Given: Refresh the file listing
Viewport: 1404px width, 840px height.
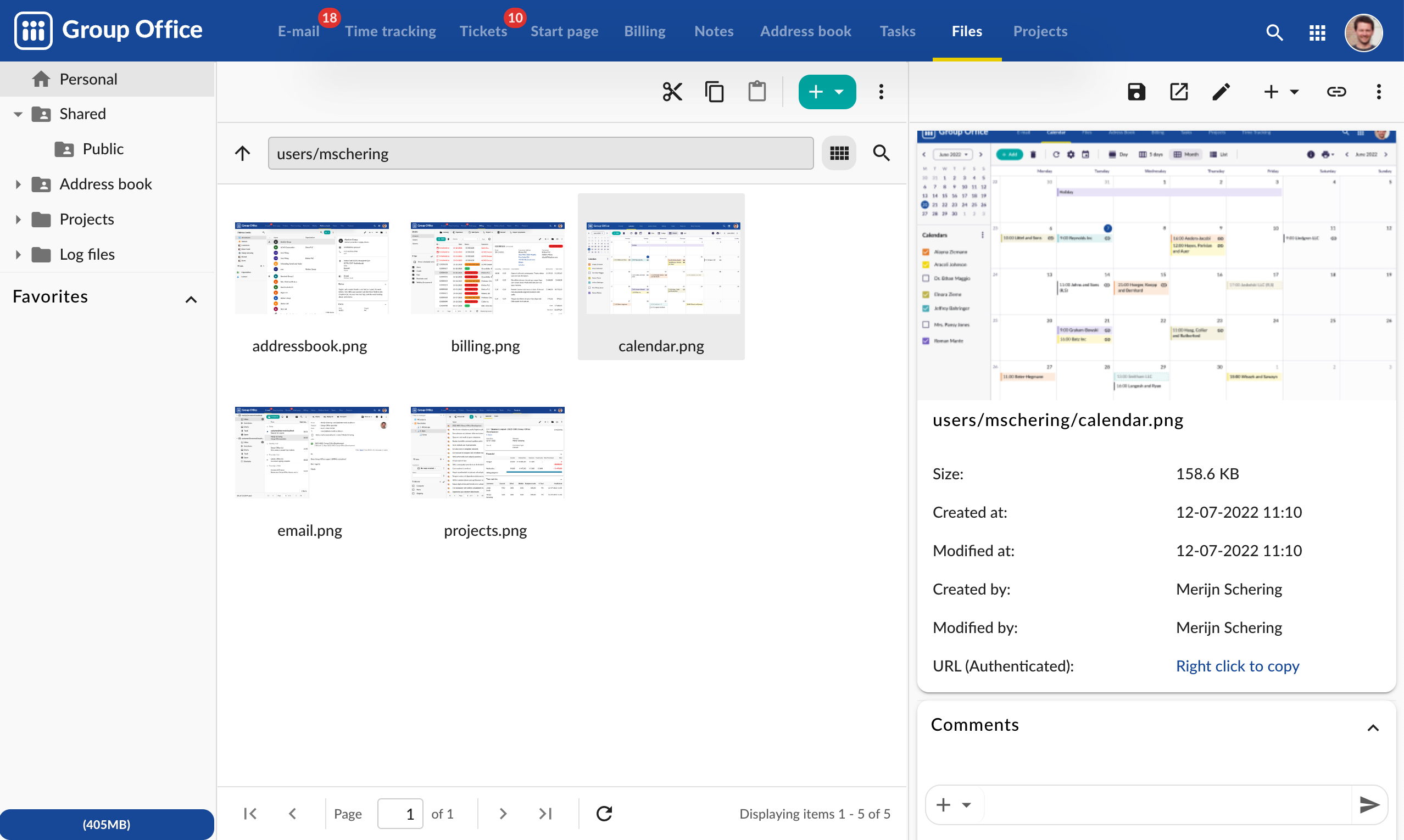Looking at the screenshot, I should 604,814.
